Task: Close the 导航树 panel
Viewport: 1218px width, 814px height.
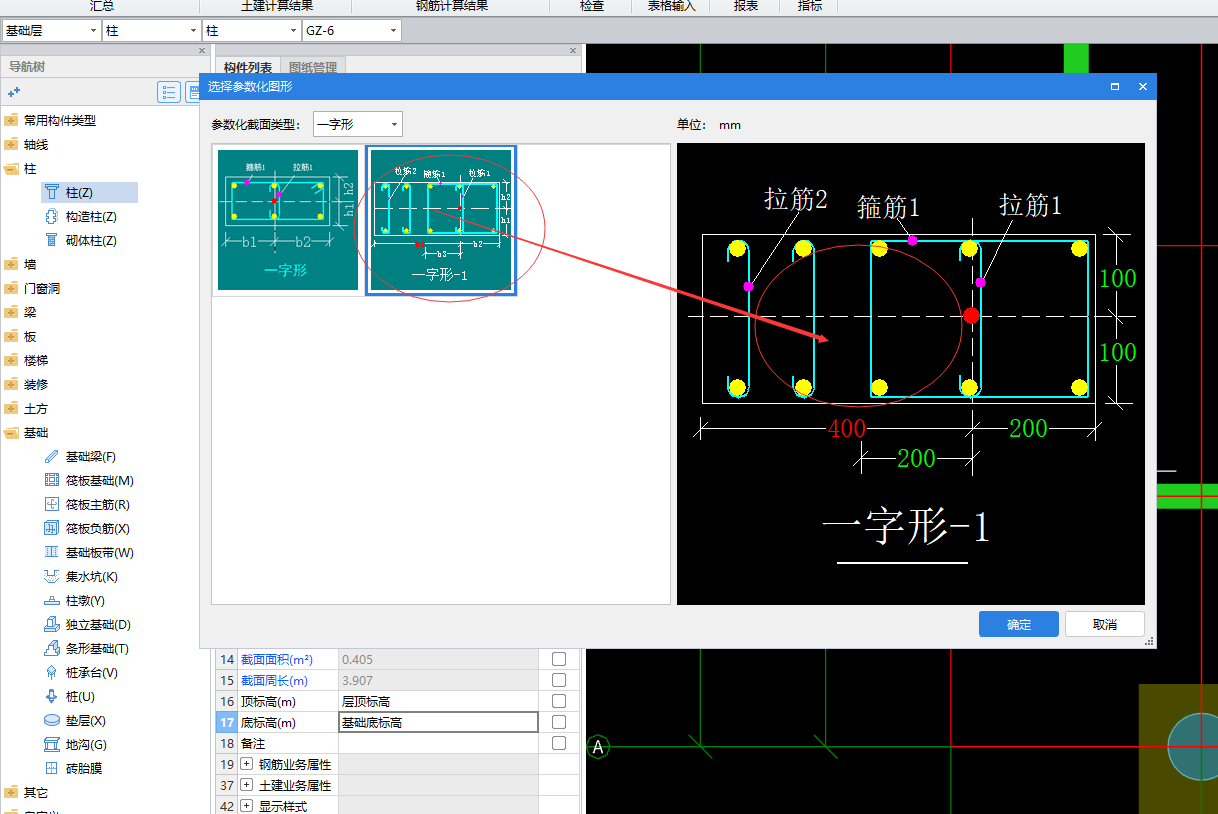Action: pos(202,50)
